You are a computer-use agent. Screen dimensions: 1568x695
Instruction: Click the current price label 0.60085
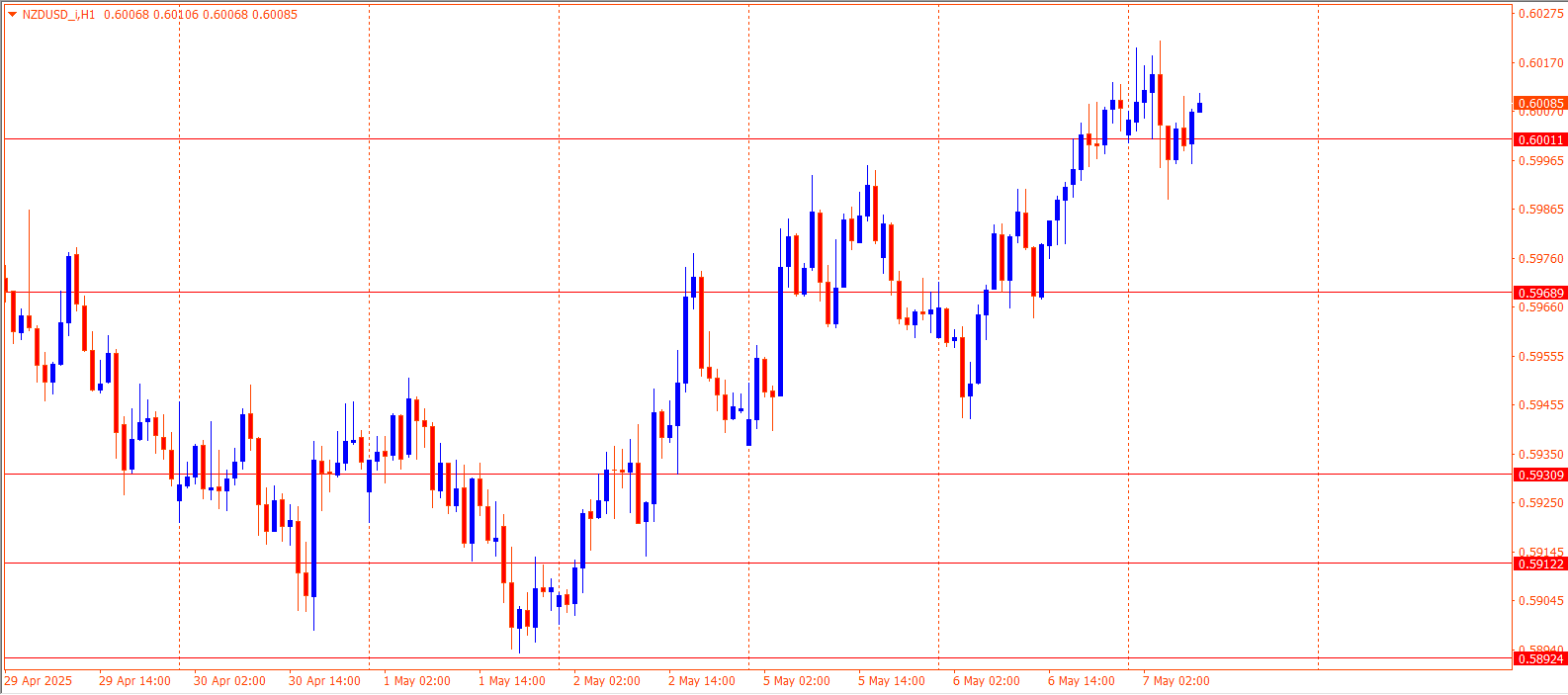[x=1540, y=103]
